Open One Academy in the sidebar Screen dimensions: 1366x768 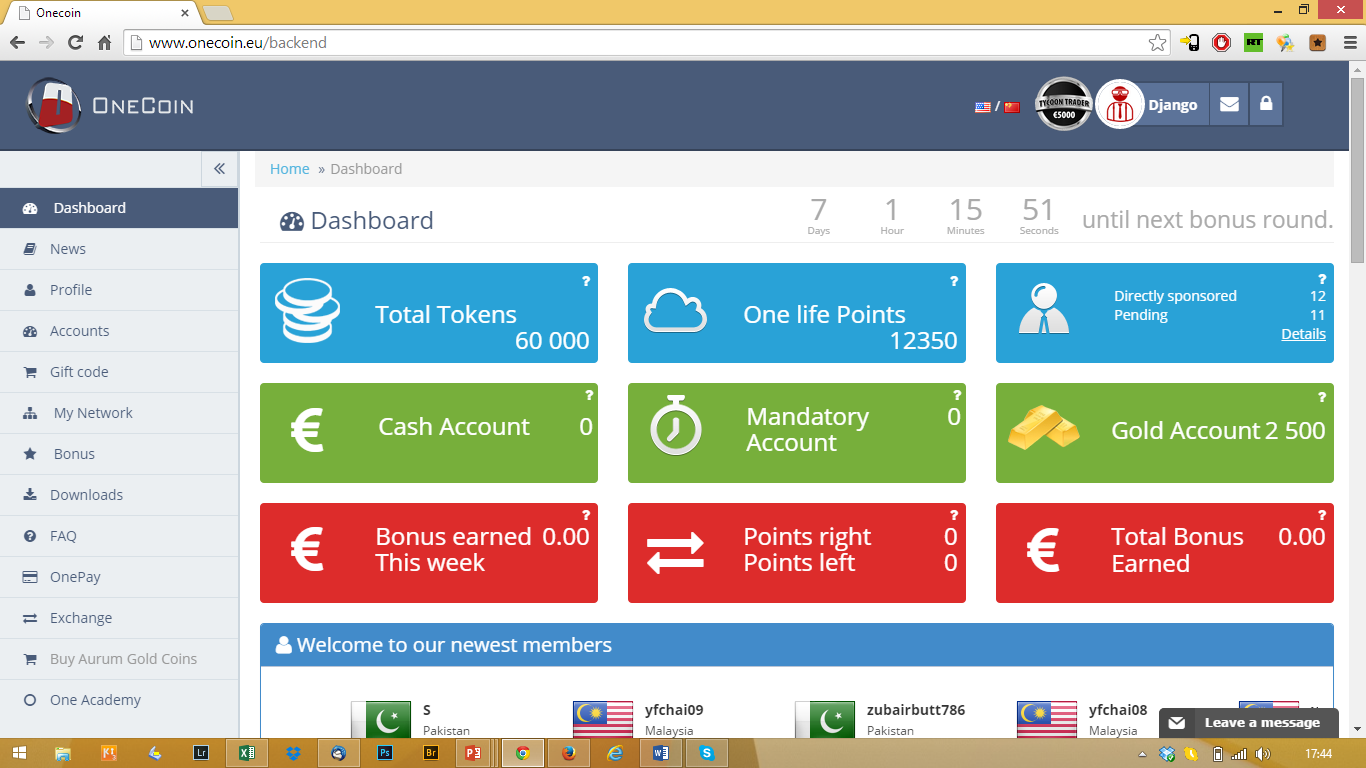[119, 700]
